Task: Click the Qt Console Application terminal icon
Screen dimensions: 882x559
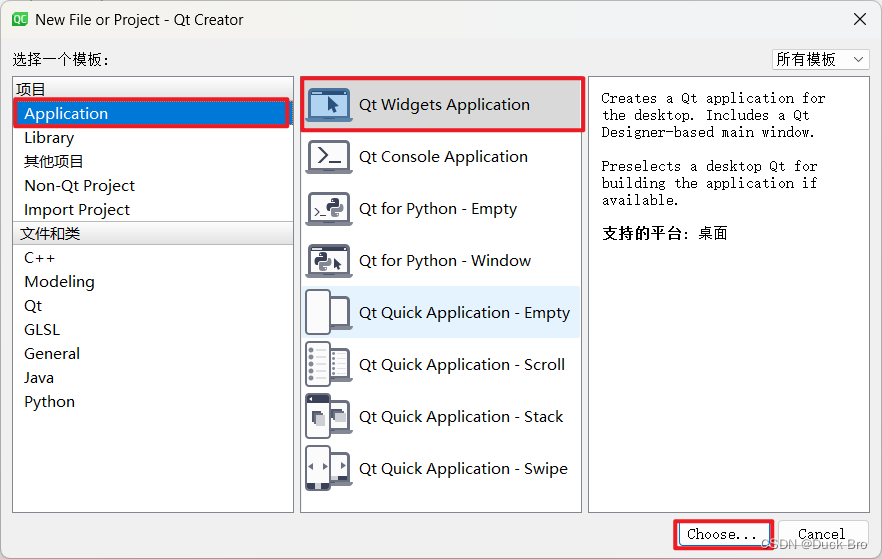Action: coord(329,156)
